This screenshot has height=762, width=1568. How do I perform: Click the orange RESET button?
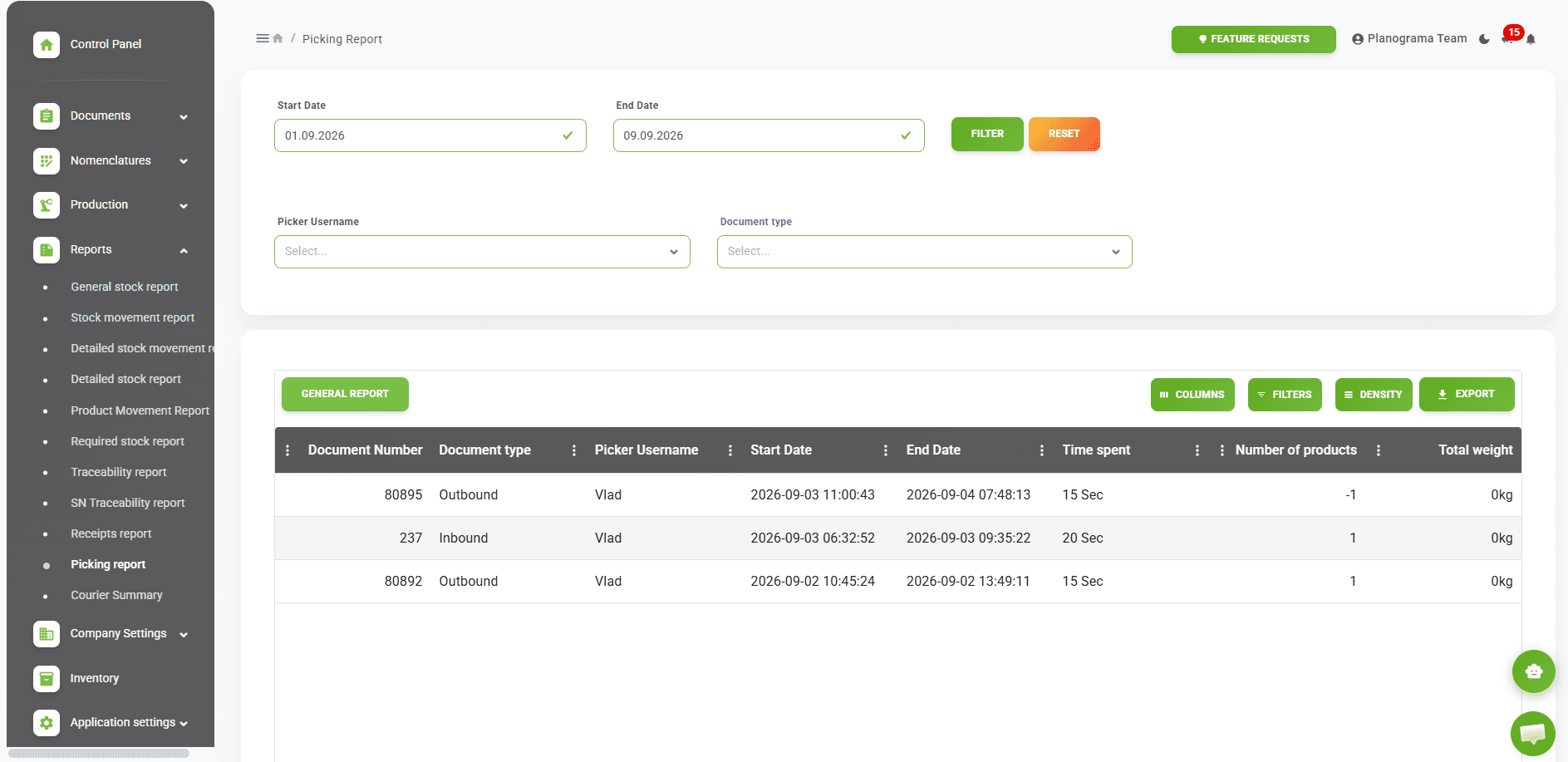tap(1064, 134)
